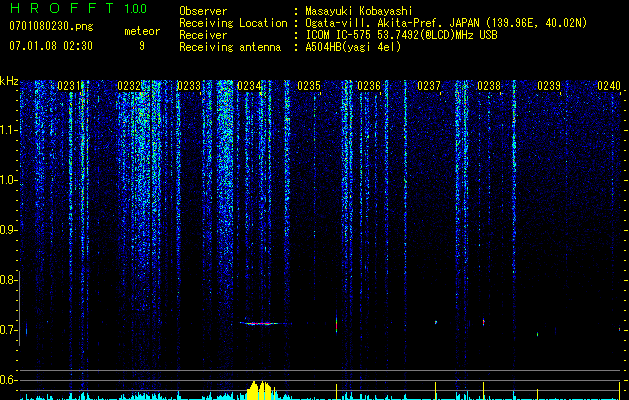Click the Ogata-vill. Akita-Pref. JAPAN location text
The image size is (629, 400).
[446, 23]
